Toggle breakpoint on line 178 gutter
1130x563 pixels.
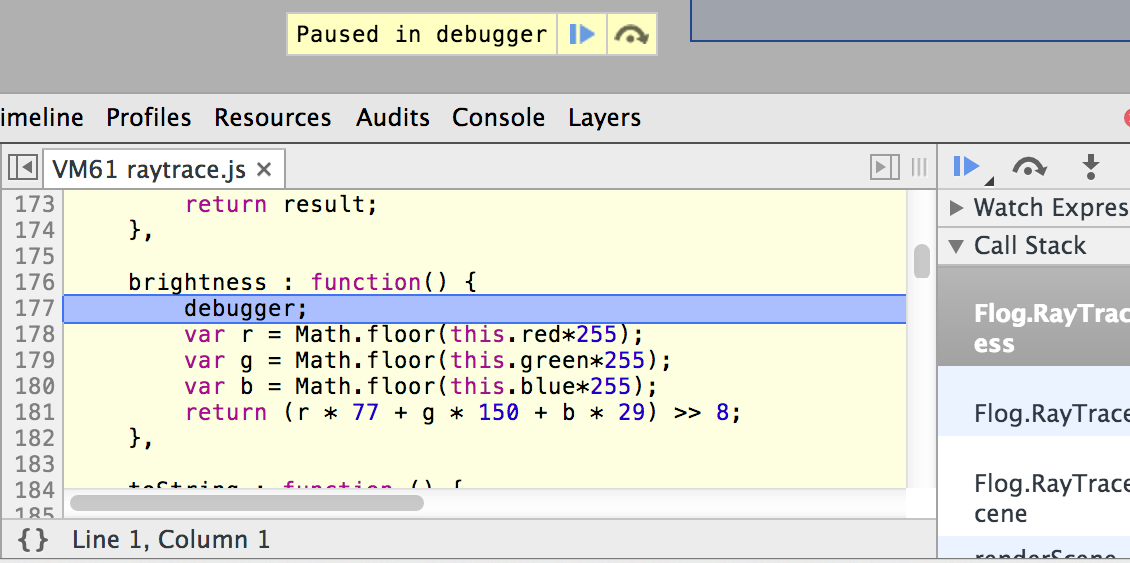pyautogui.click(x=33, y=334)
